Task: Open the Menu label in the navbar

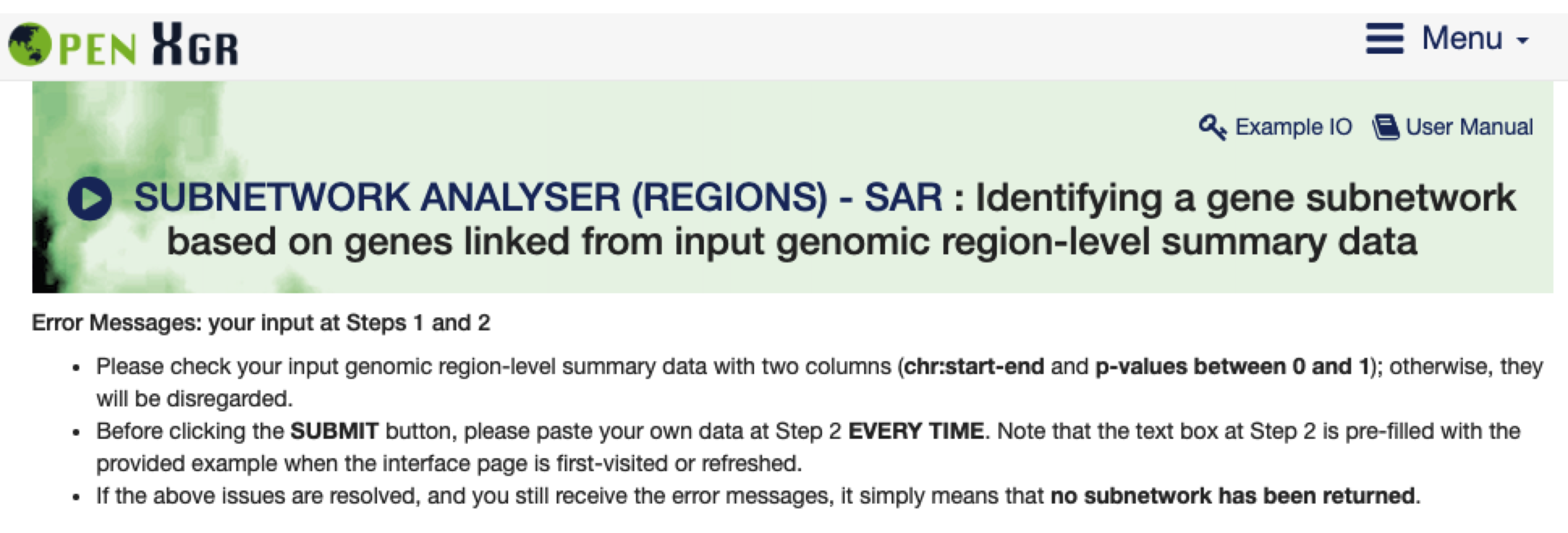Action: 1461,38
